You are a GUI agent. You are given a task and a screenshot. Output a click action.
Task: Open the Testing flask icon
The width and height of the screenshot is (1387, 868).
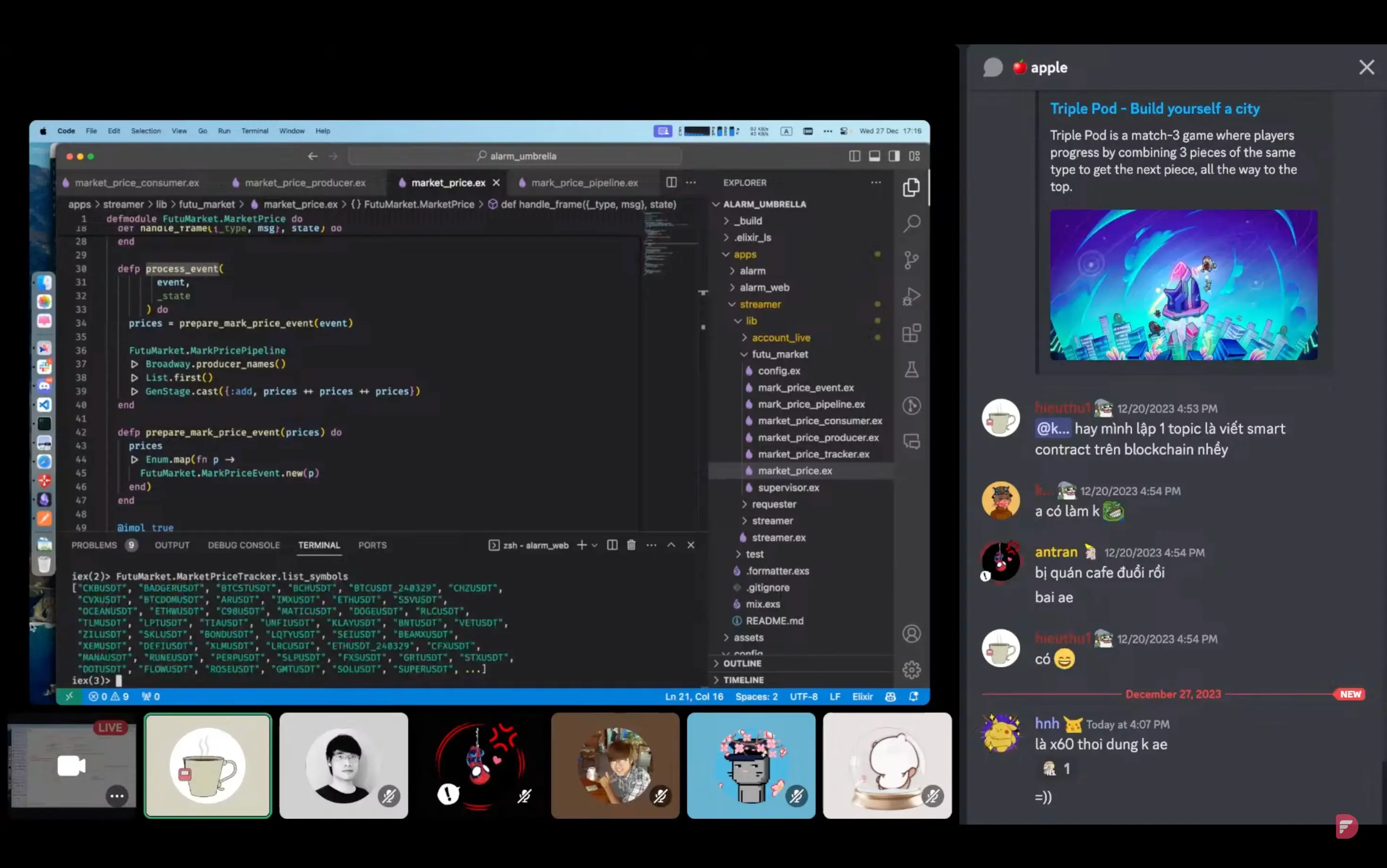(911, 369)
